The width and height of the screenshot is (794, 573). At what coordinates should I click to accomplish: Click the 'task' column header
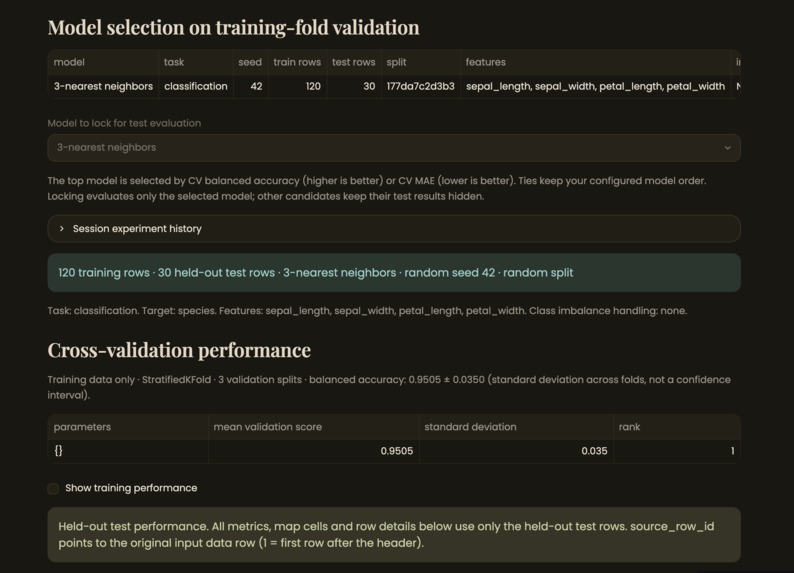point(195,62)
